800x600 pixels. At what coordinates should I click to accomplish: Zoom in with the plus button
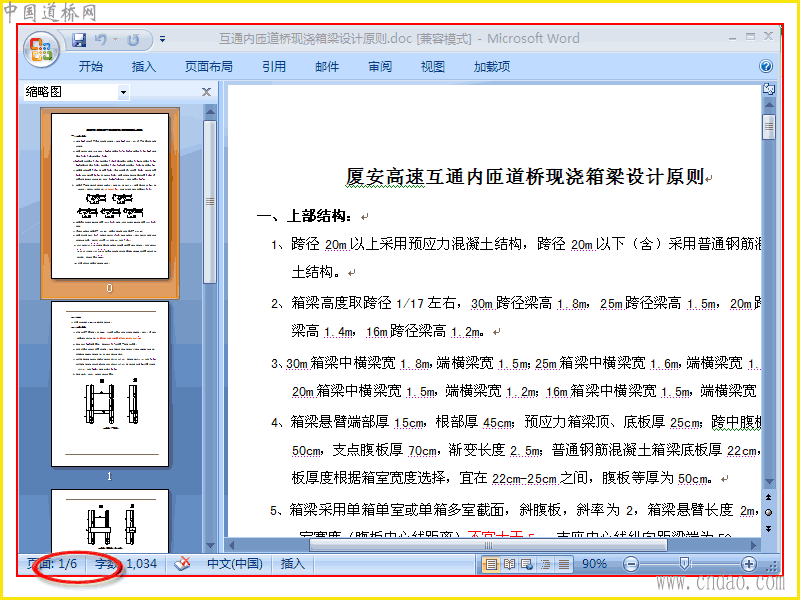point(748,564)
